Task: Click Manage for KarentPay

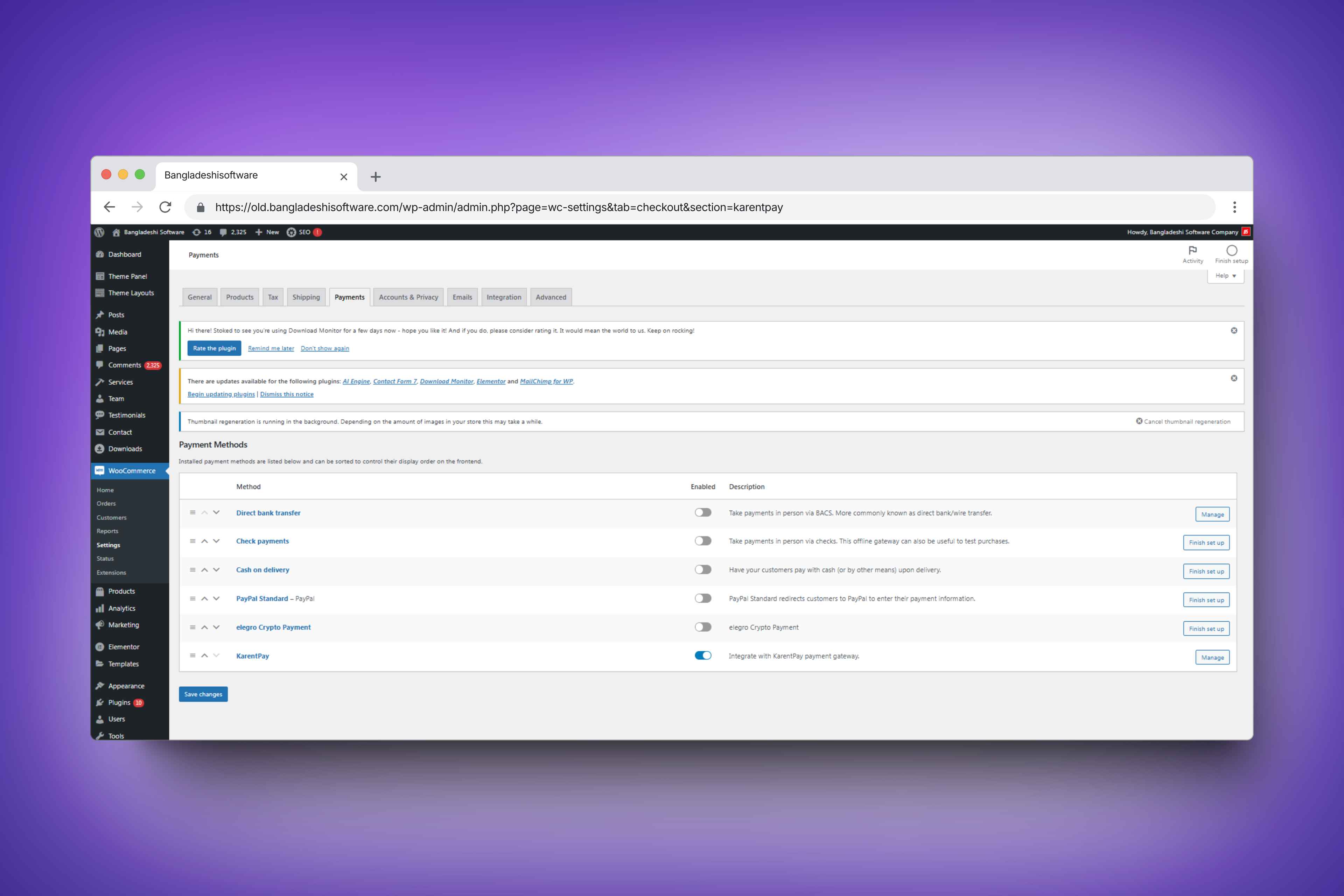Action: (x=1212, y=657)
